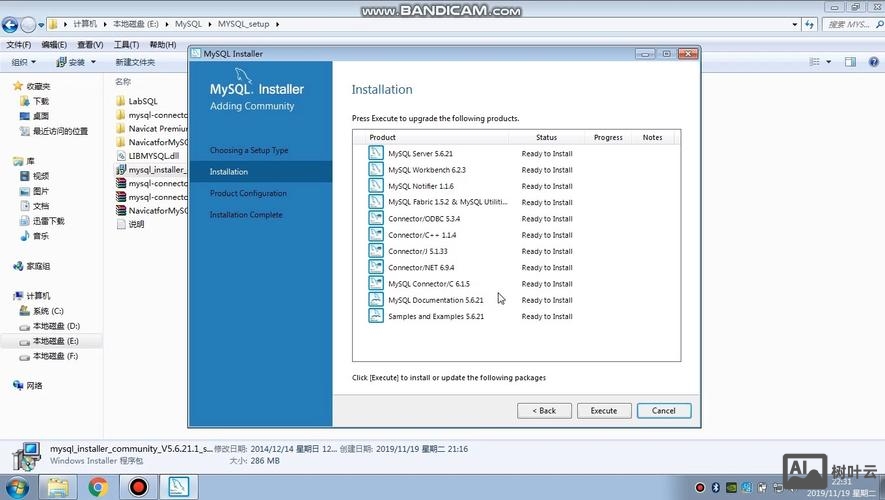The height and width of the screenshot is (500, 885).
Task: Open File Explorer from the taskbar
Action: 58,486
